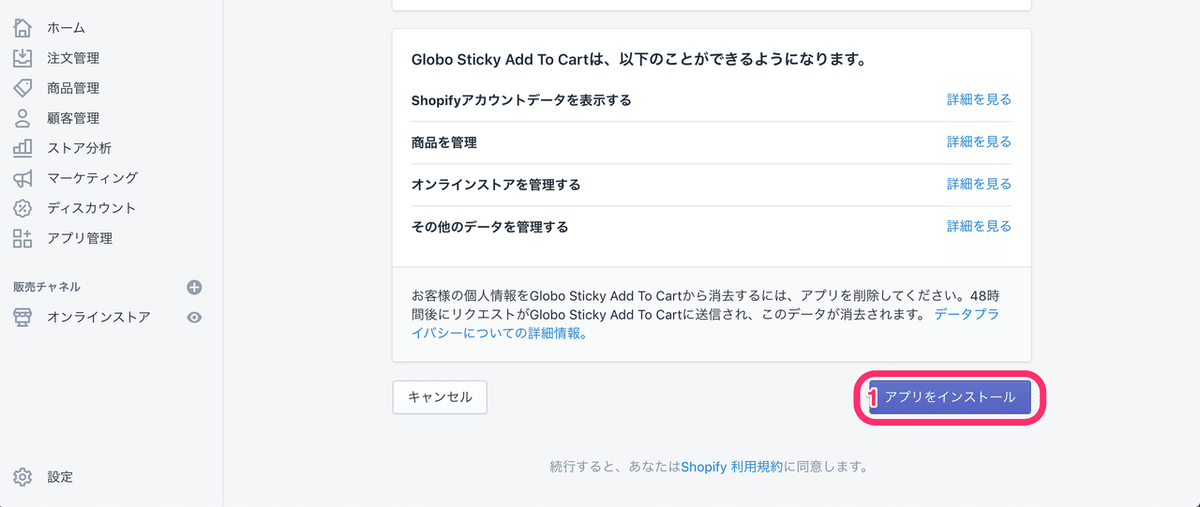Open the 注文管理 menu item

tap(73, 58)
